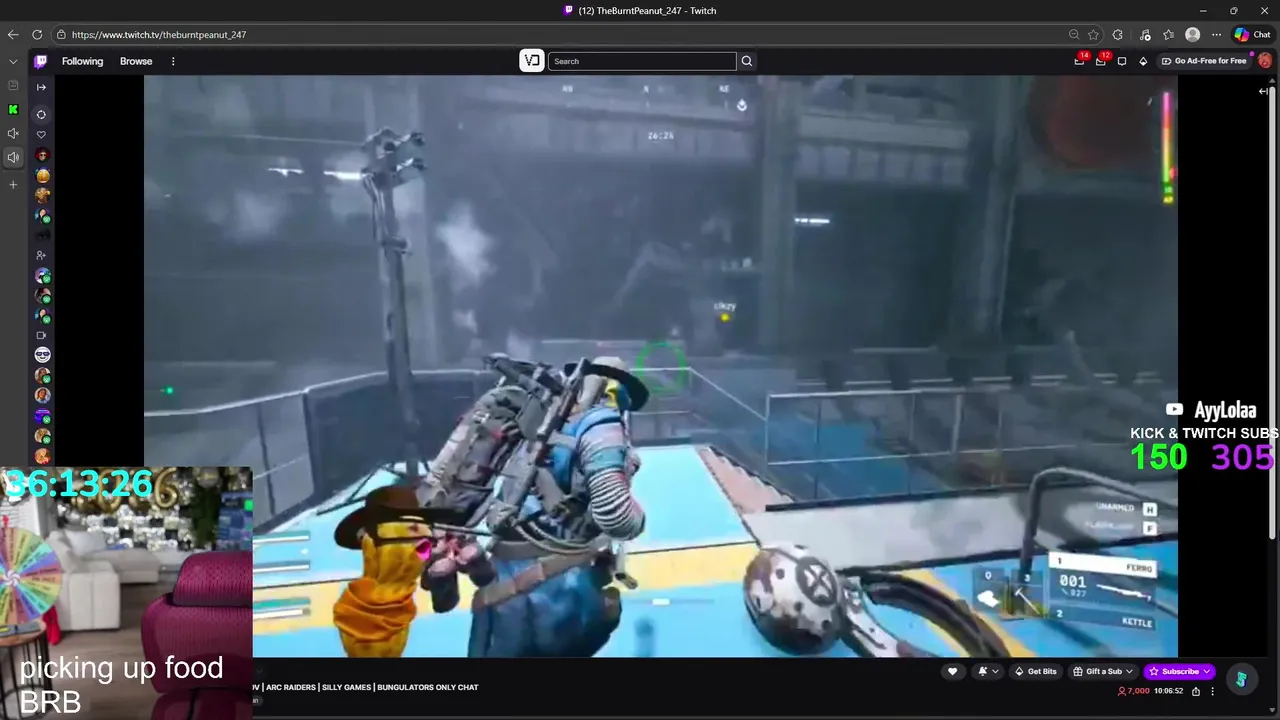Image resolution: width=1280 pixels, height=720 pixels.
Task: Click the Bits diamond icon in top bar
Action: point(1143,61)
